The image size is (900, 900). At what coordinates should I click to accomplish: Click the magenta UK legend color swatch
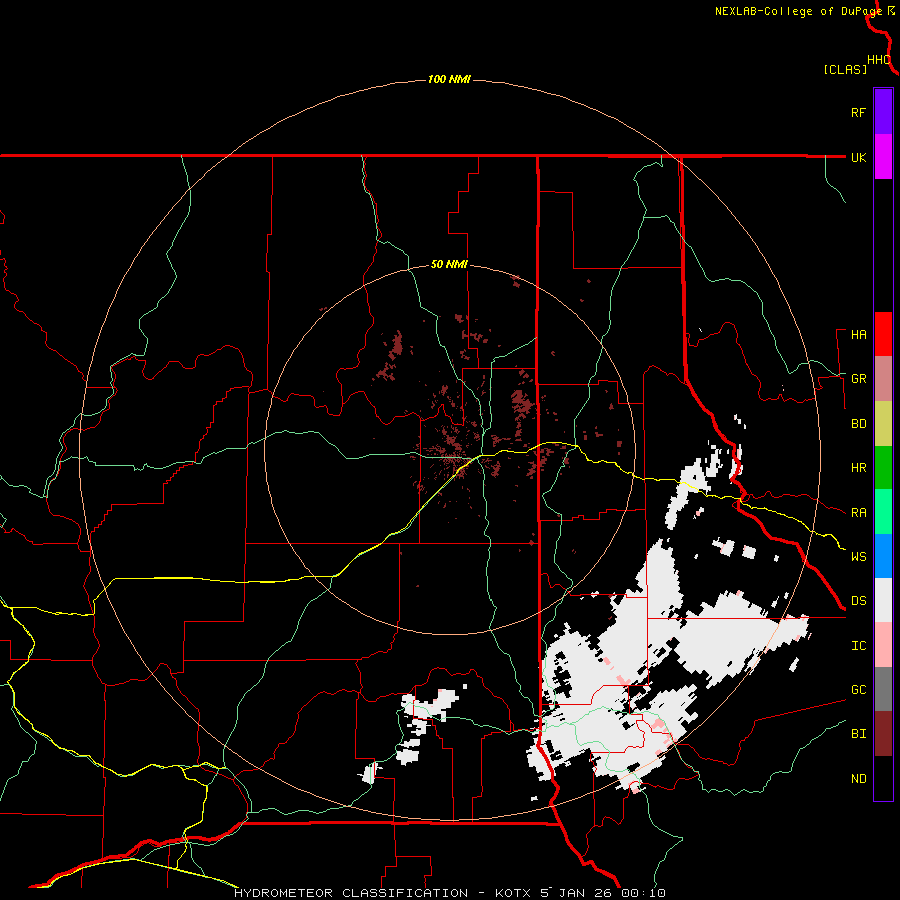(x=883, y=157)
